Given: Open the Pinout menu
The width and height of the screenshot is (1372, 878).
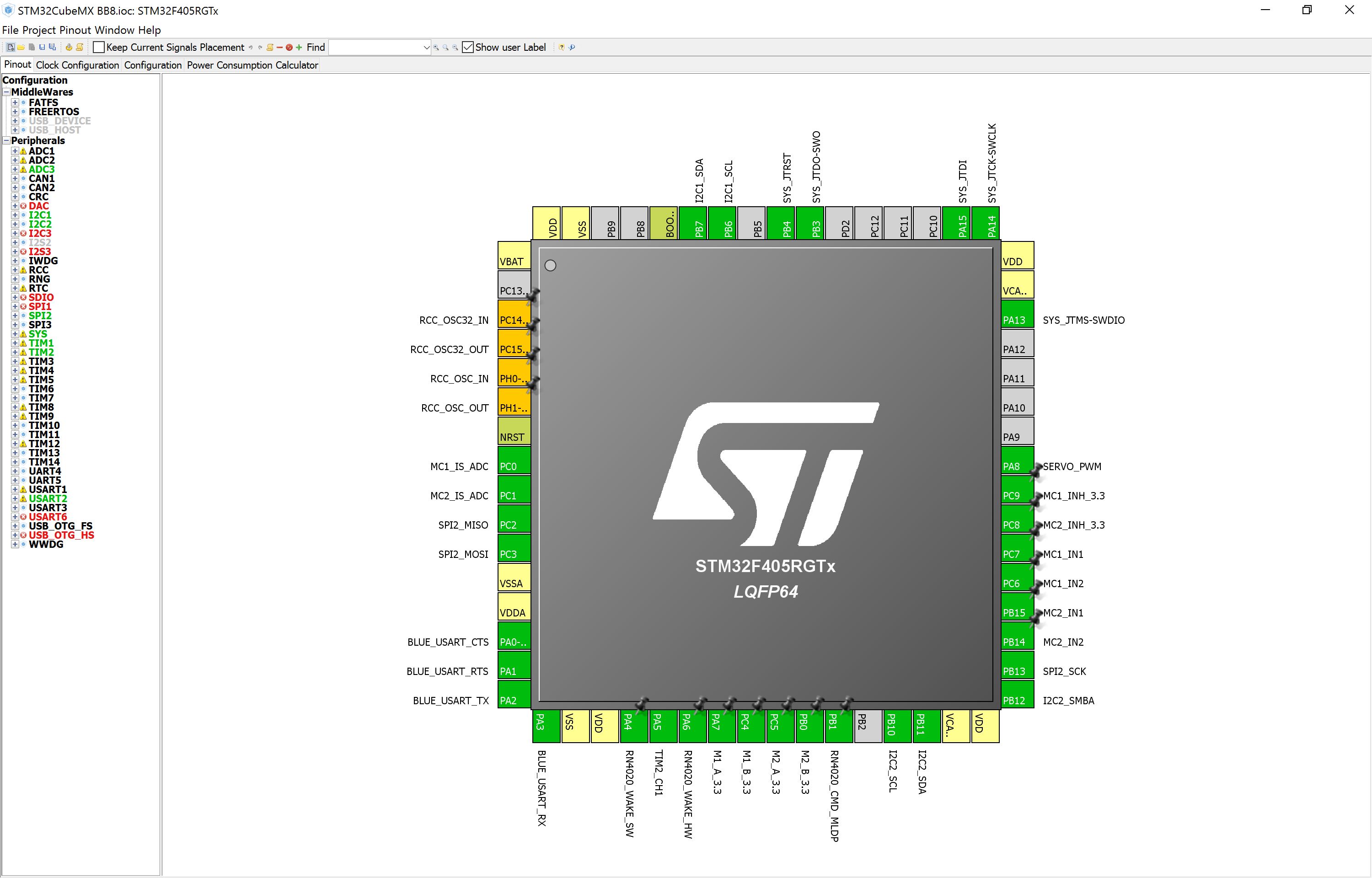Looking at the screenshot, I should tap(75, 30).
